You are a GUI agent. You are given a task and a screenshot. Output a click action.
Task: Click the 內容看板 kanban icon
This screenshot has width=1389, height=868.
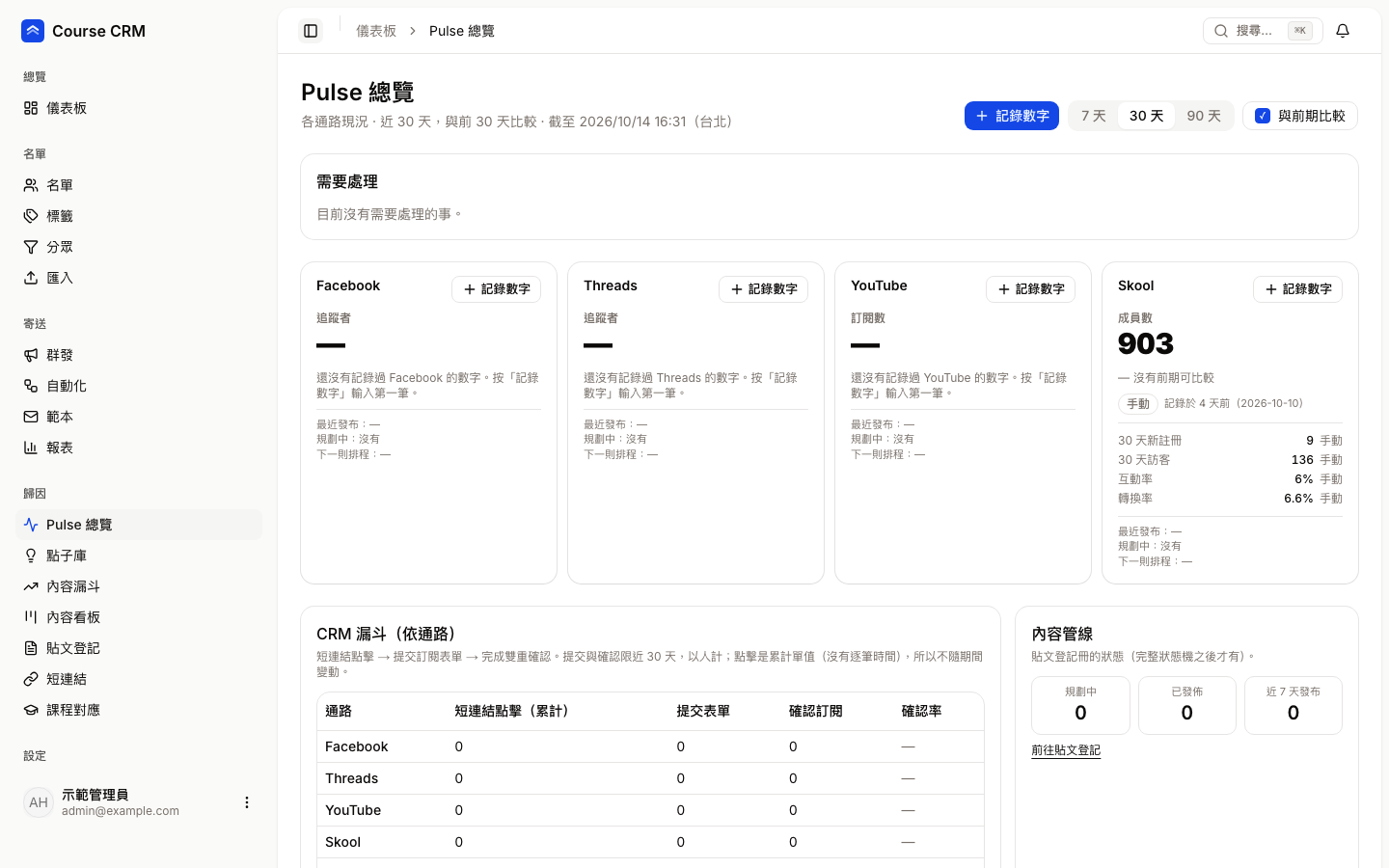[31, 617]
